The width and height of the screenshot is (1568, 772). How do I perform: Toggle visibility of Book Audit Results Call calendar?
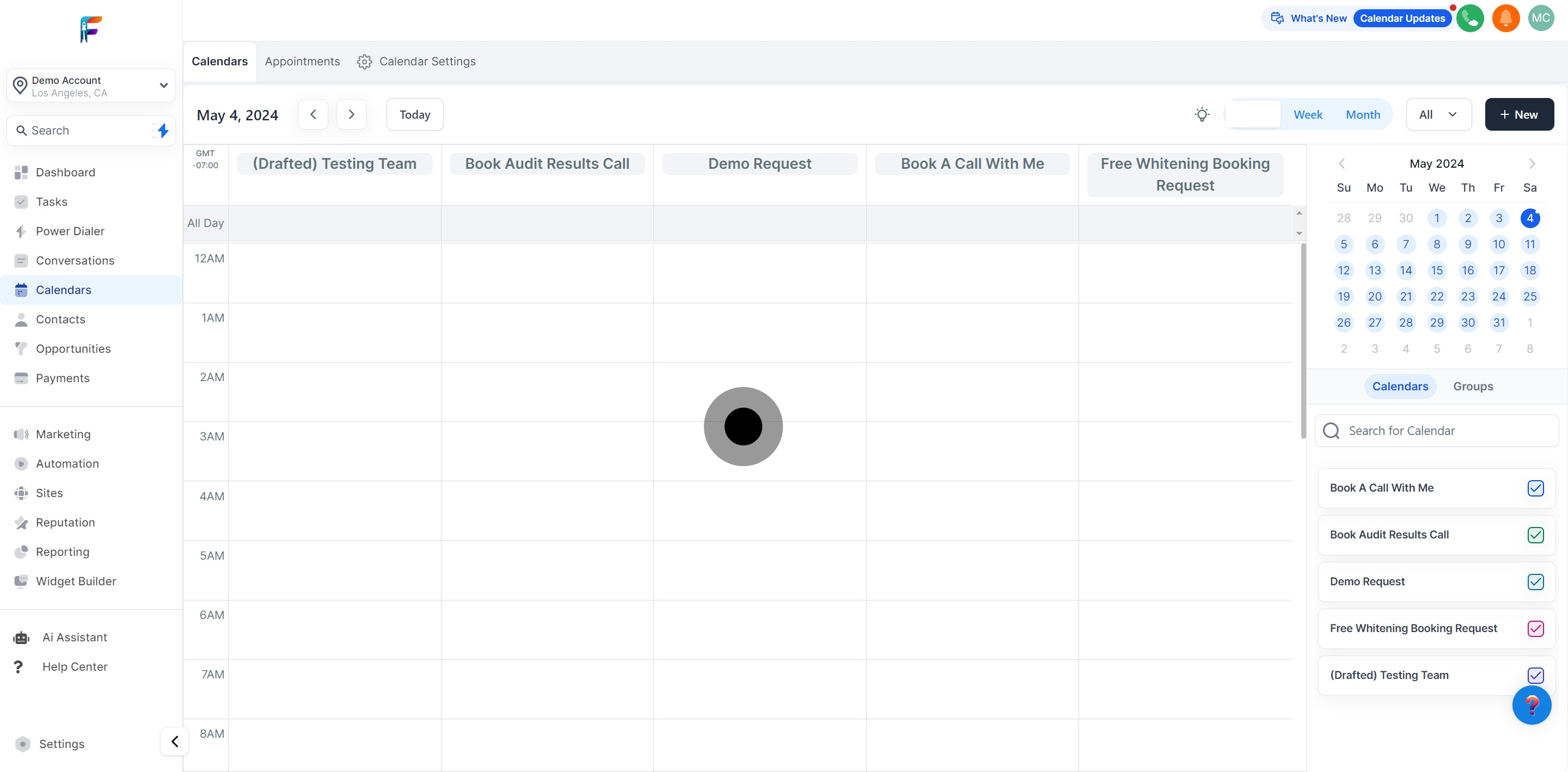tap(1535, 535)
